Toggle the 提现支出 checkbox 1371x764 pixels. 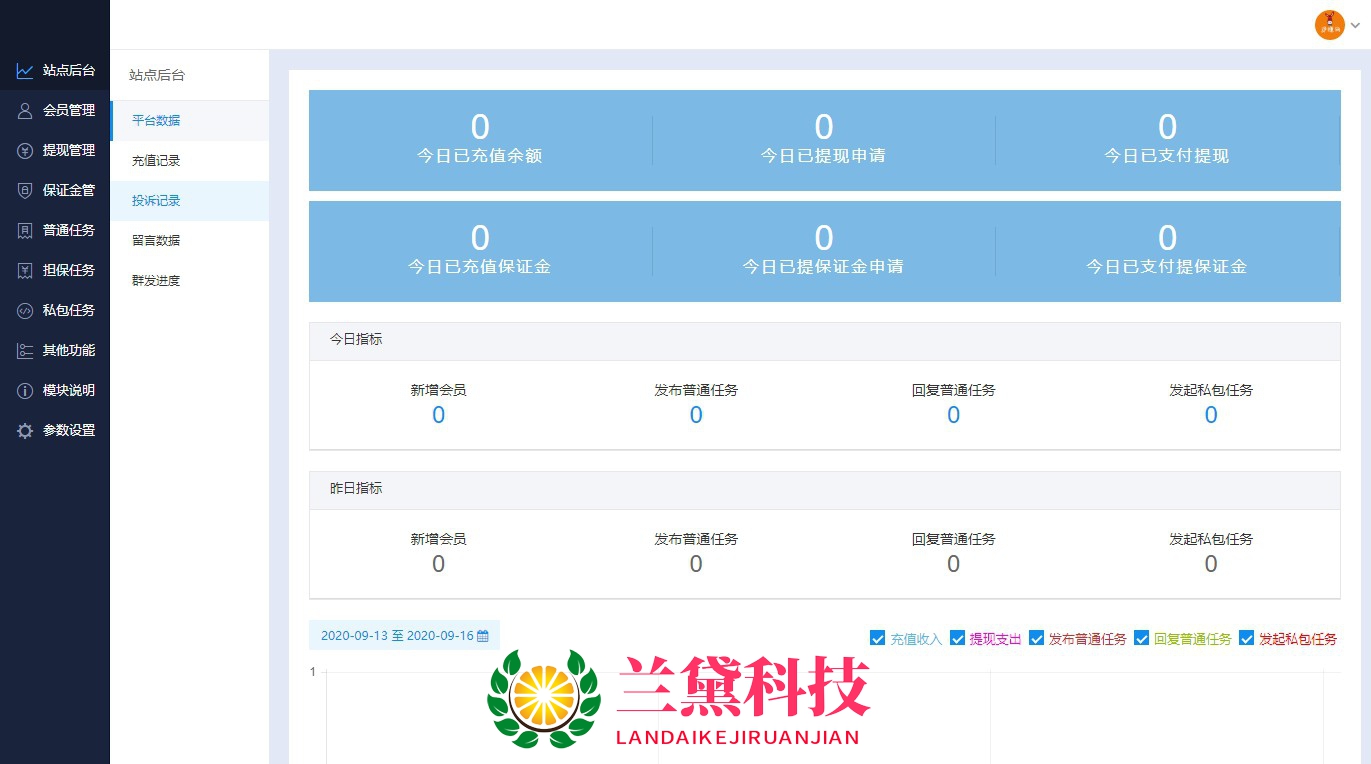[x=957, y=638]
